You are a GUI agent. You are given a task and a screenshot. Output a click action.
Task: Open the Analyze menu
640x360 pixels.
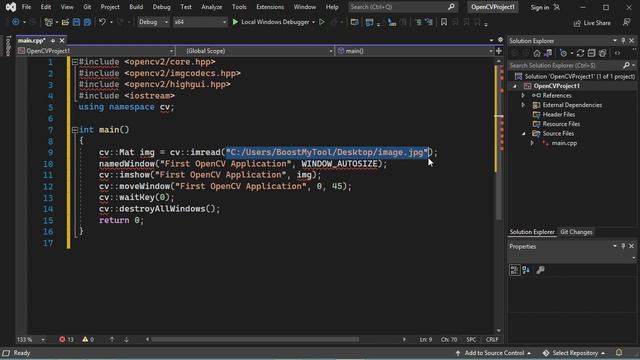pyautogui.click(x=211, y=7)
